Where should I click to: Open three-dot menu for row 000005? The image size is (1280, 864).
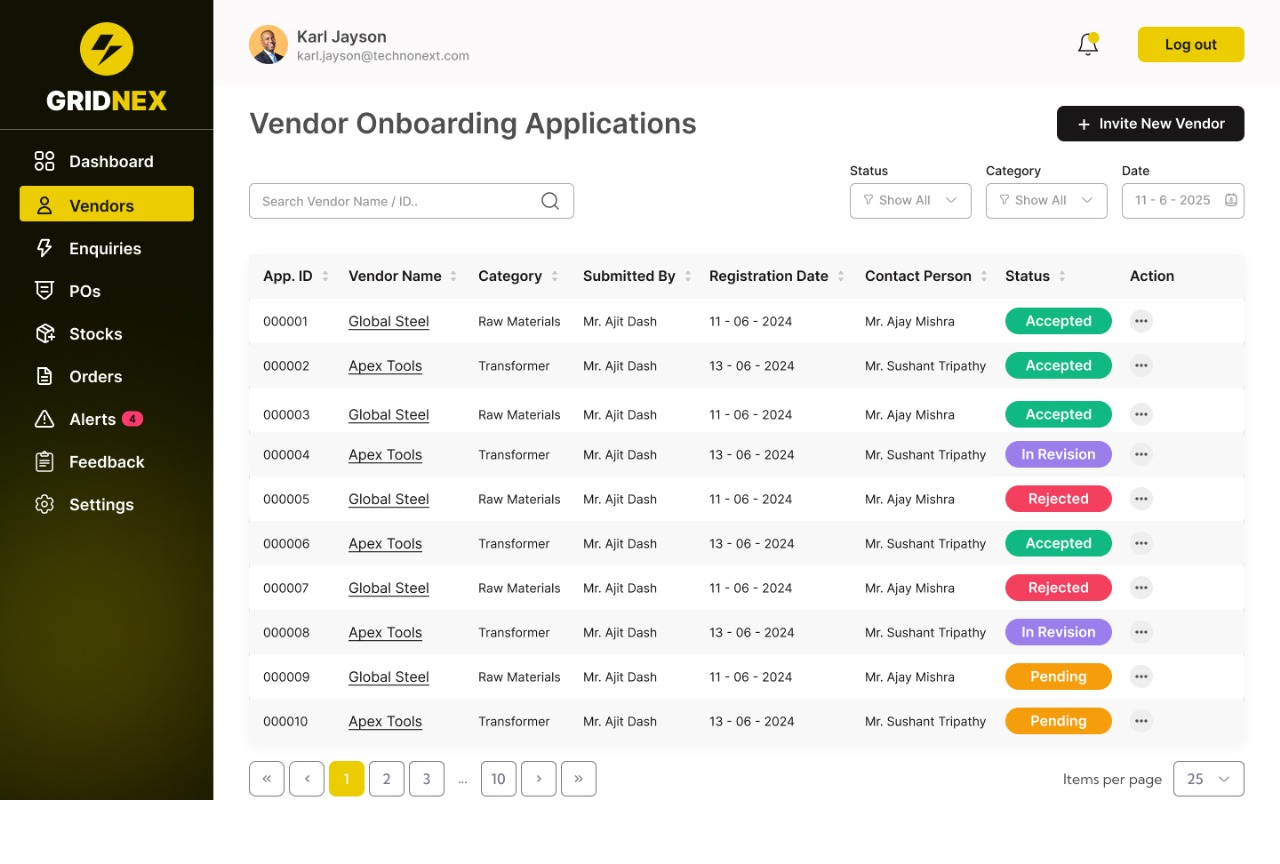[x=1141, y=499]
